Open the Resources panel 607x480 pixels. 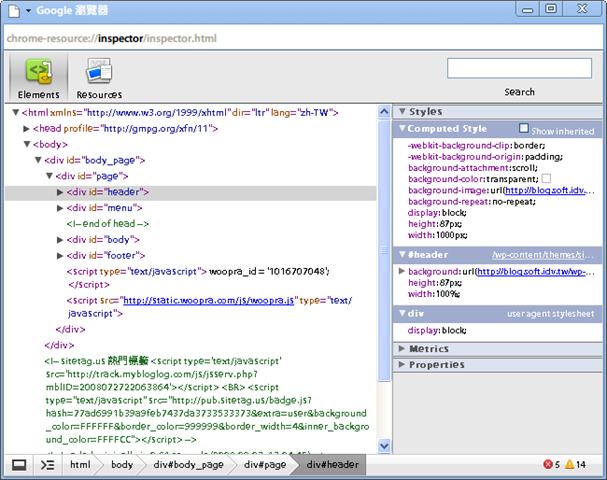(99, 78)
